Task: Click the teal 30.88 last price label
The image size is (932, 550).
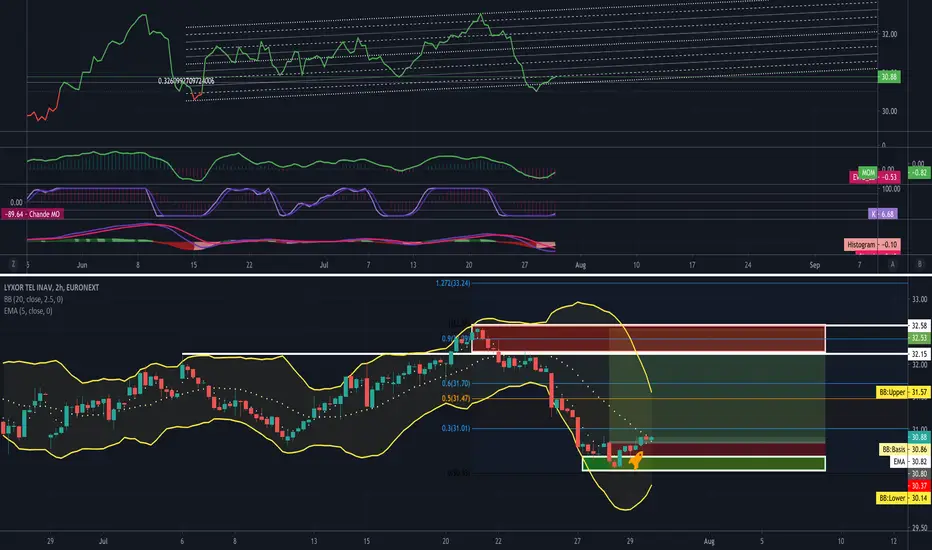Action: (x=919, y=437)
